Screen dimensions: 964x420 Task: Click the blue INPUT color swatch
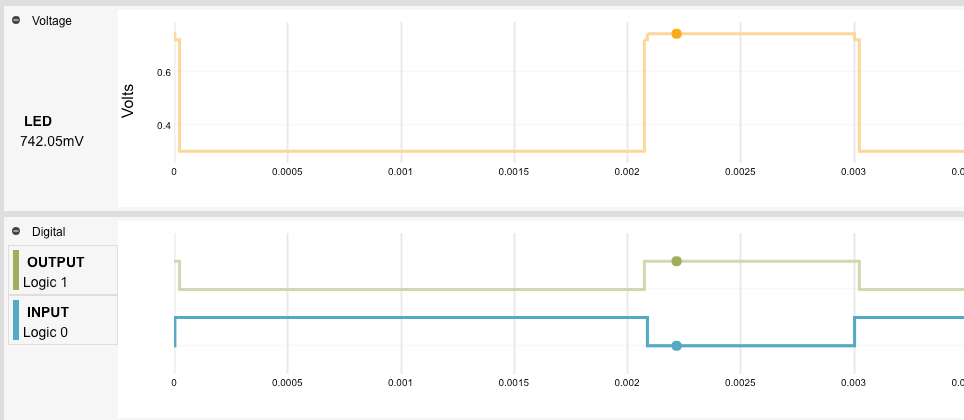coord(16,320)
